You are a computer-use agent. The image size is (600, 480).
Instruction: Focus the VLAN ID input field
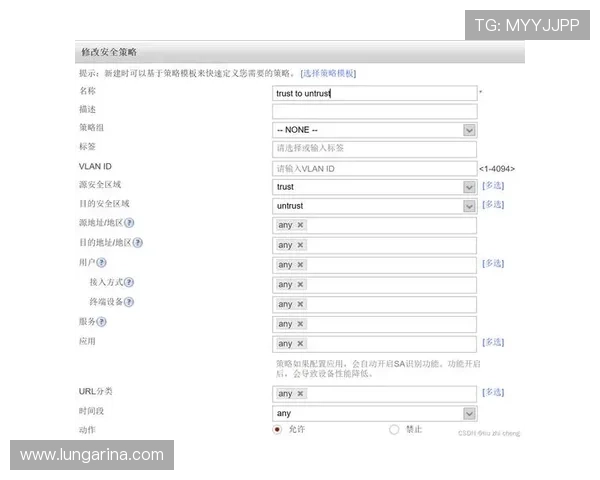(375, 169)
